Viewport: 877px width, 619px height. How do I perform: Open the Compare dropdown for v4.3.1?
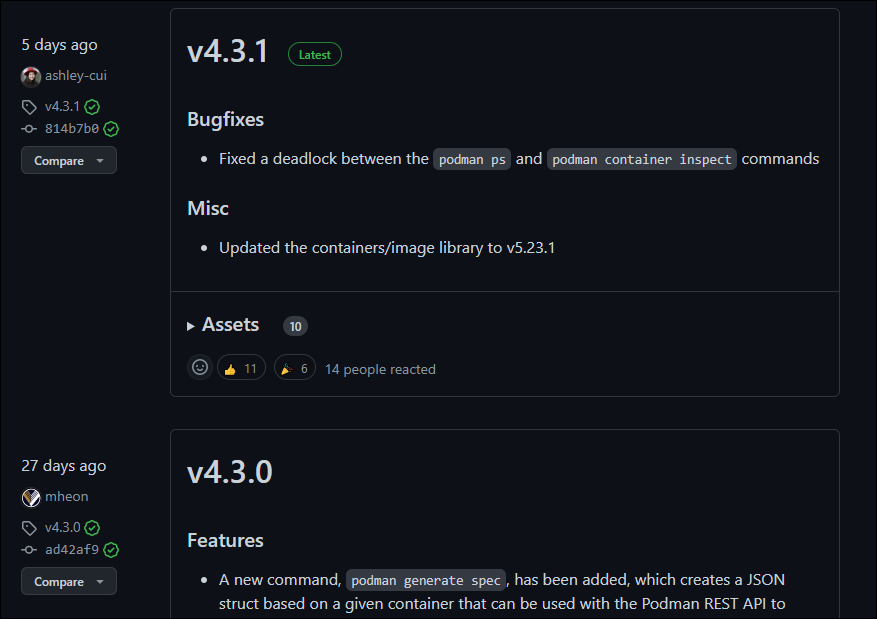click(69, 160)
